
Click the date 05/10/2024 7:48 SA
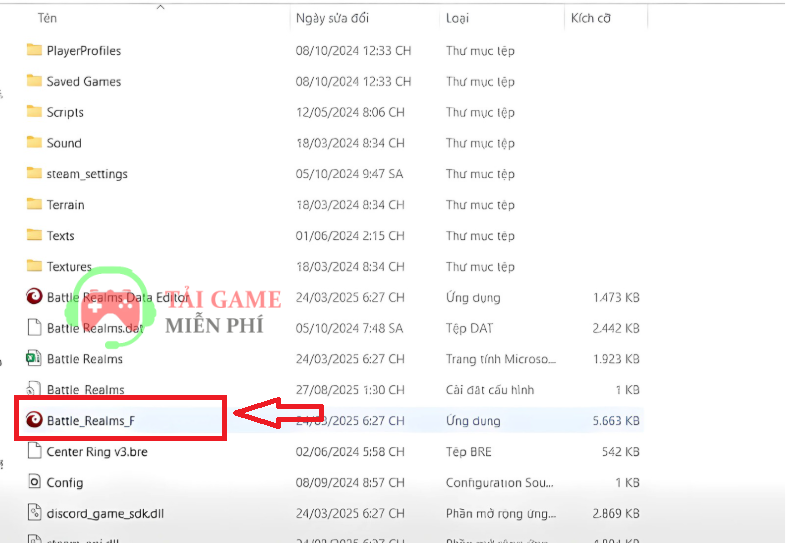[349, 329]
